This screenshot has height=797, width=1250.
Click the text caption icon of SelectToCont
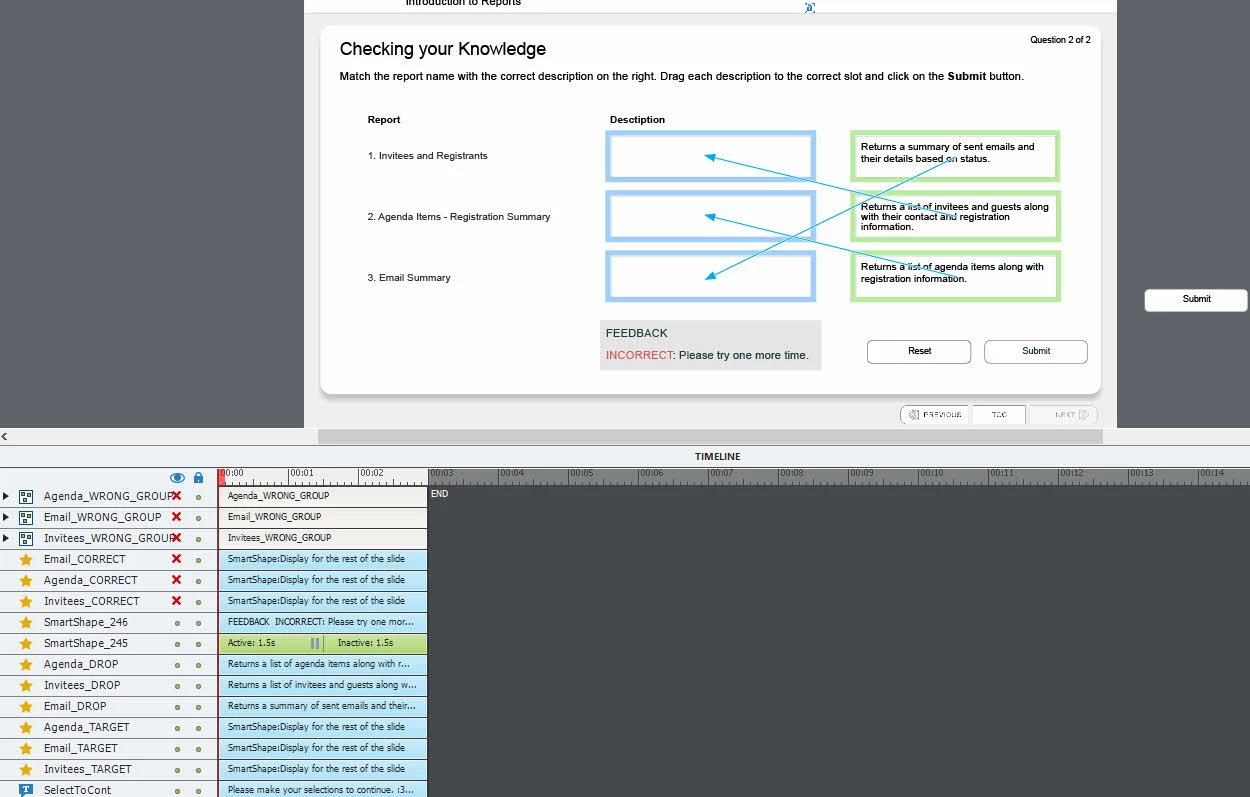[26, 790]
